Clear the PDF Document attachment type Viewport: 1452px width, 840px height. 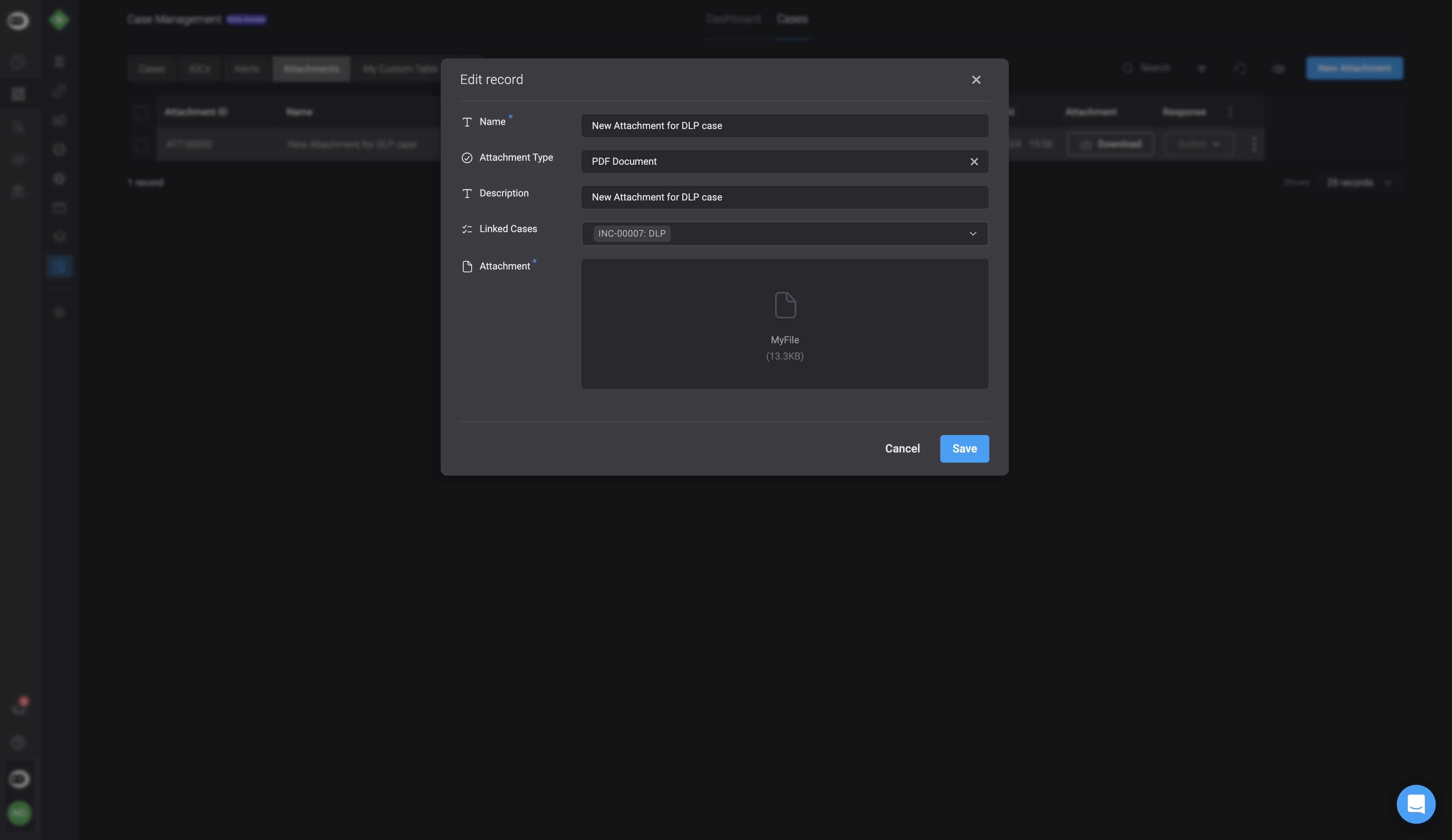tap(974, 162)
